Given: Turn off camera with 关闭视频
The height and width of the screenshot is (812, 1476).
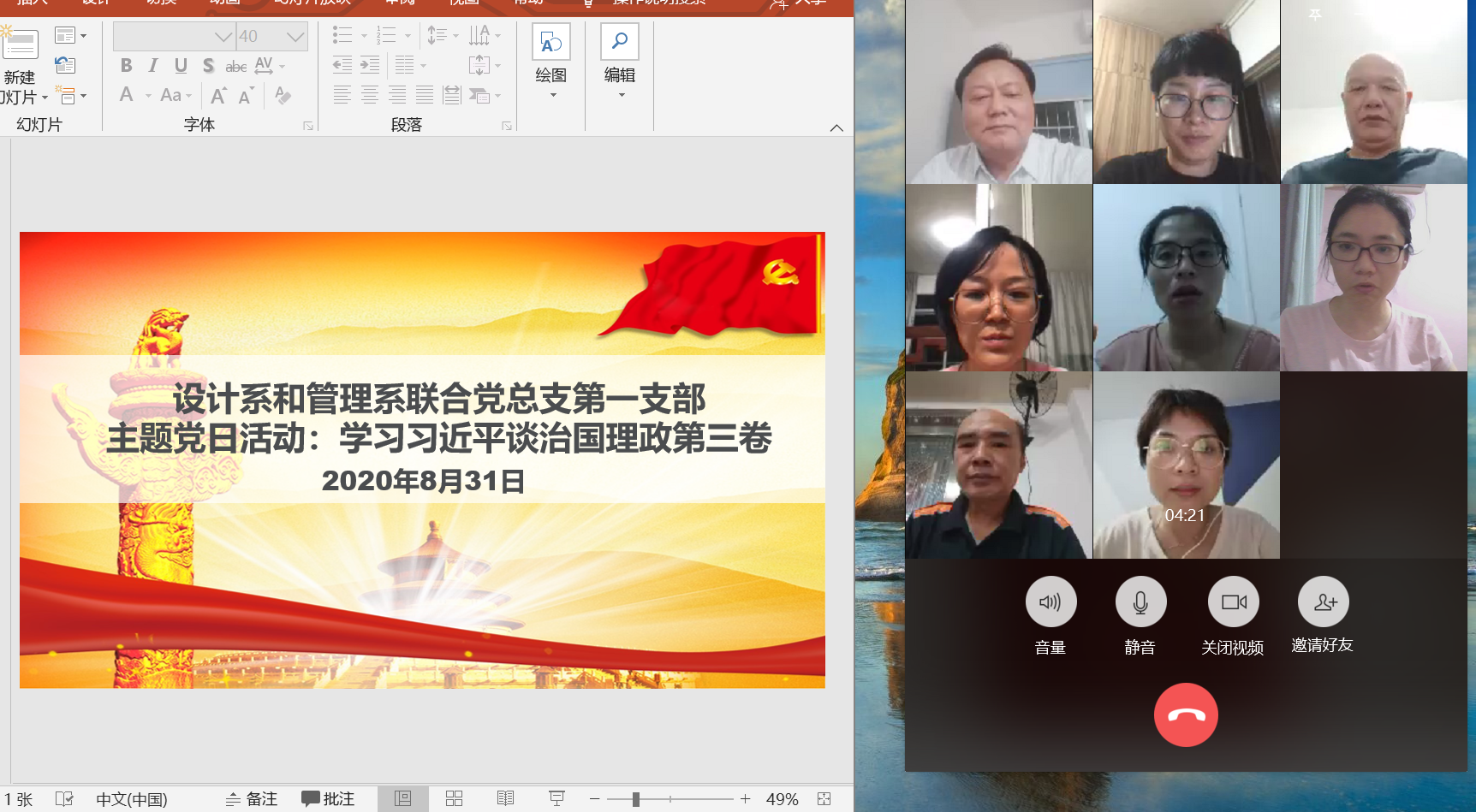Looking at the screenshot, I should point(1233,602).
